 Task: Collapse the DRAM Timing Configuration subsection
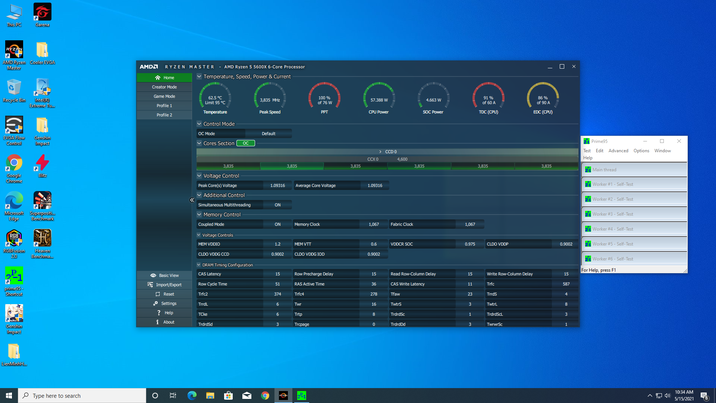tap(199, 265)
